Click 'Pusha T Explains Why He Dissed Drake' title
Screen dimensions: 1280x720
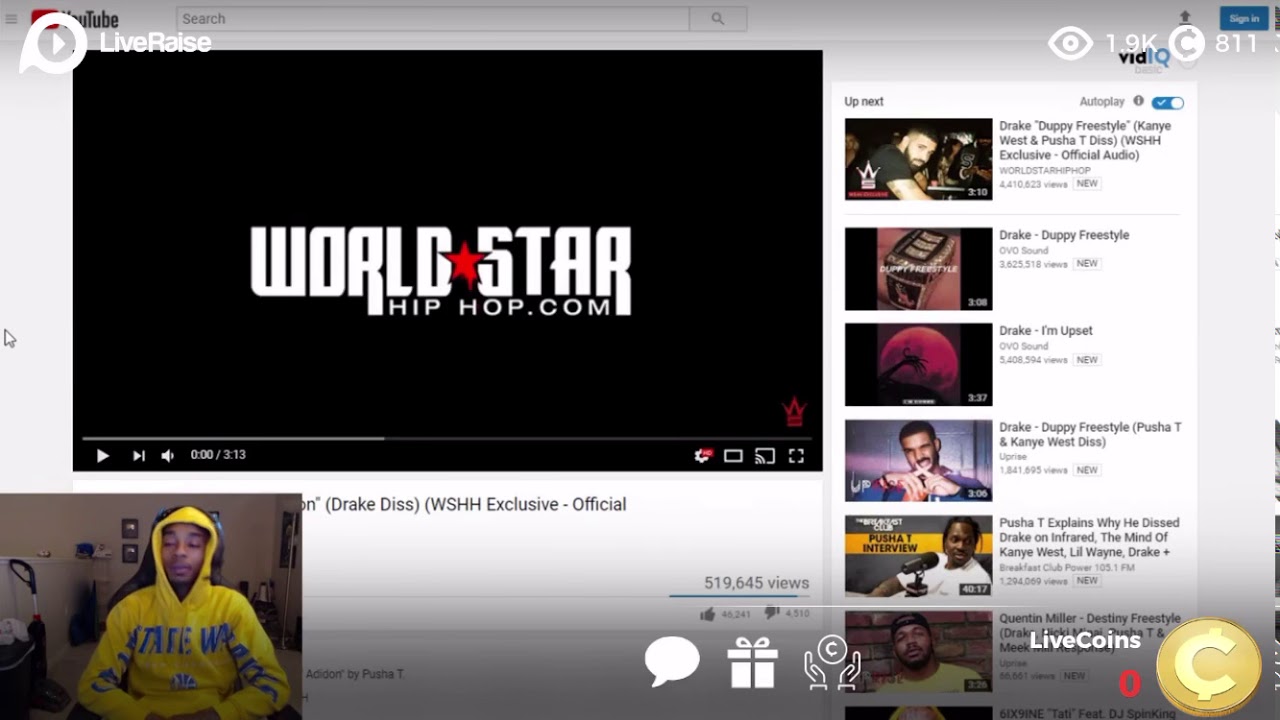[1089, 537]
